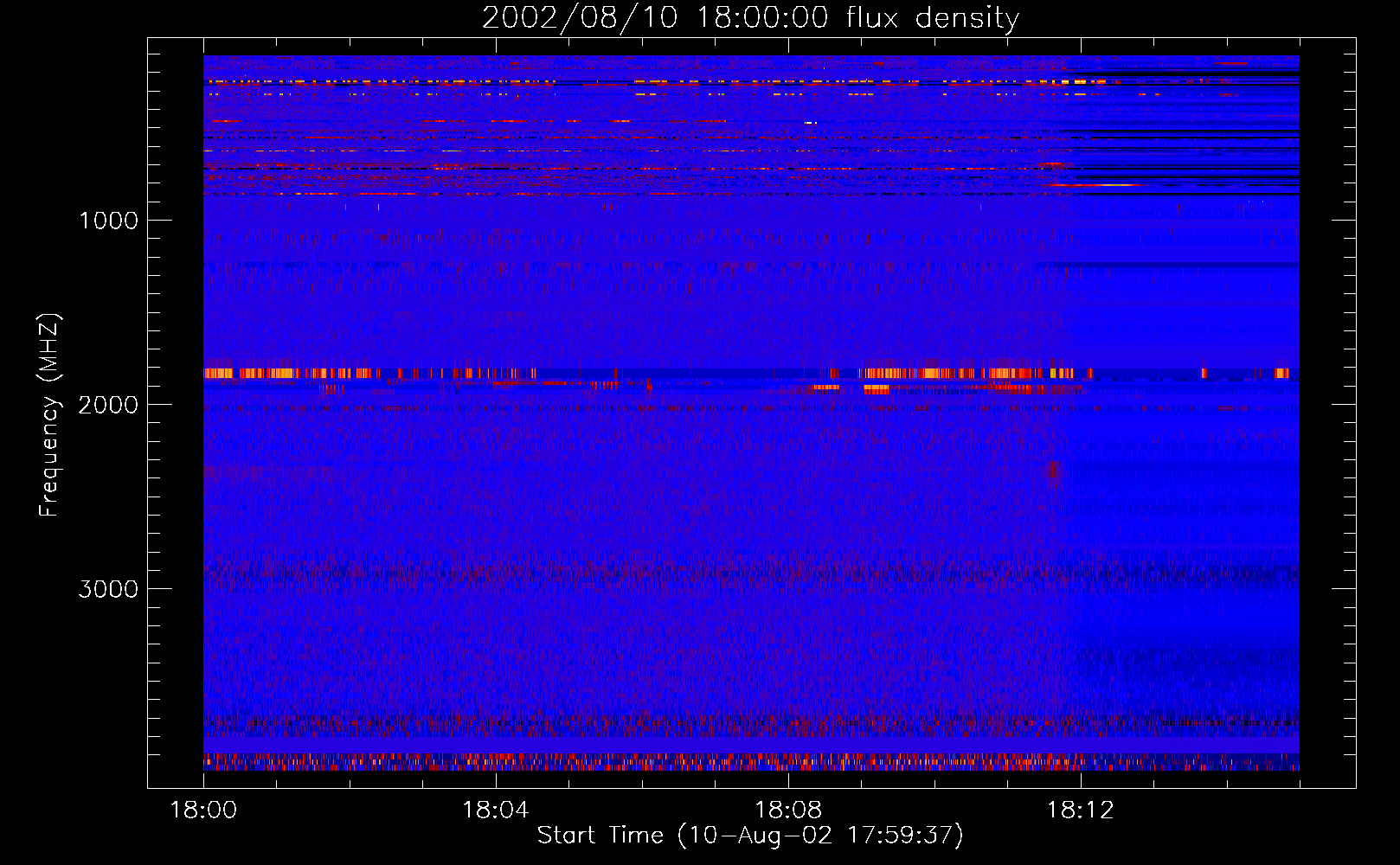The height and width of the screenshot is (865, 1400).
Task: Click the "Frequency (MHZ)" axis label
Action: [x=49, y=415]
